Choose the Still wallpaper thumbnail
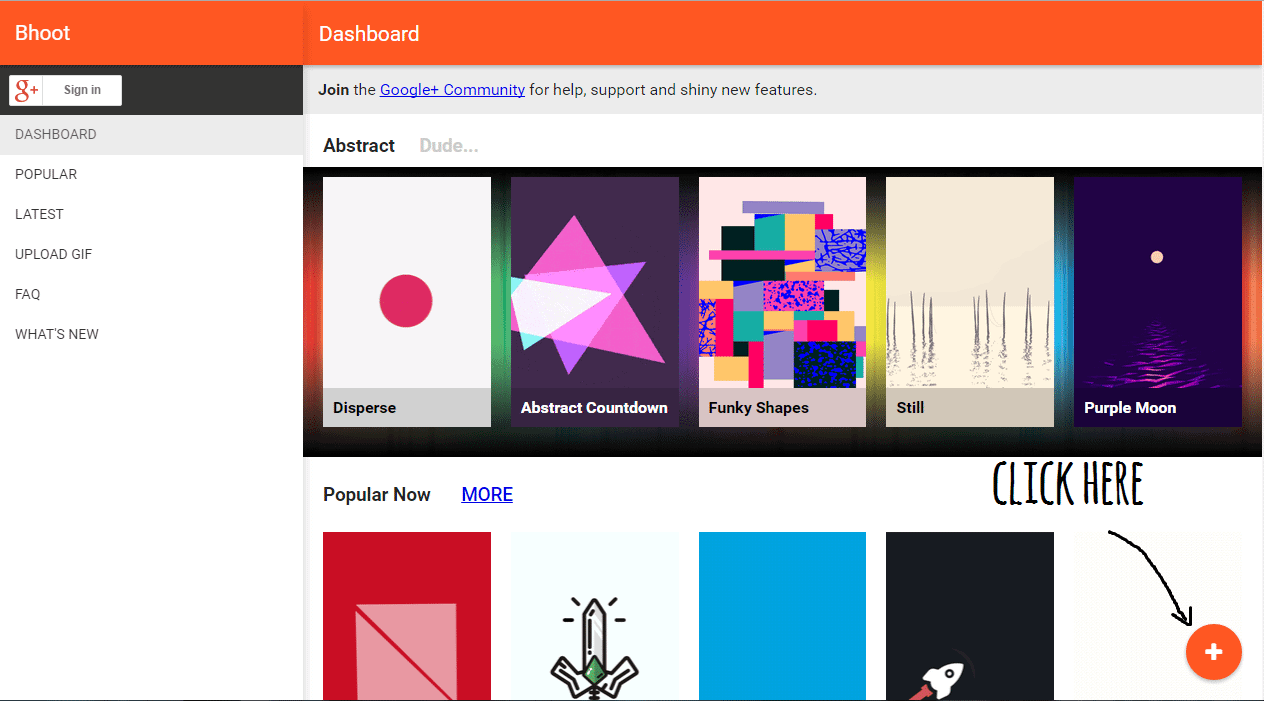Screen dimensions: 1264x701 click(x=969, y=302)
